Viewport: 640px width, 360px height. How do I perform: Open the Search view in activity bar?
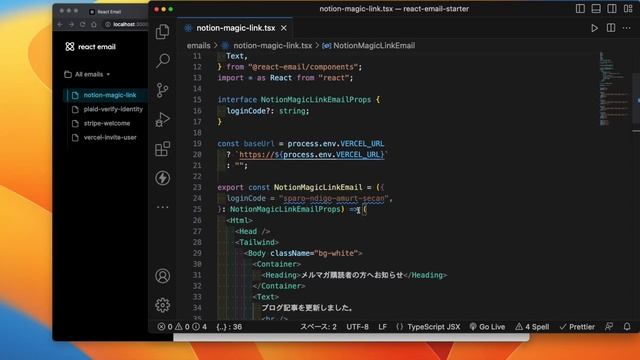pos(162,61)
